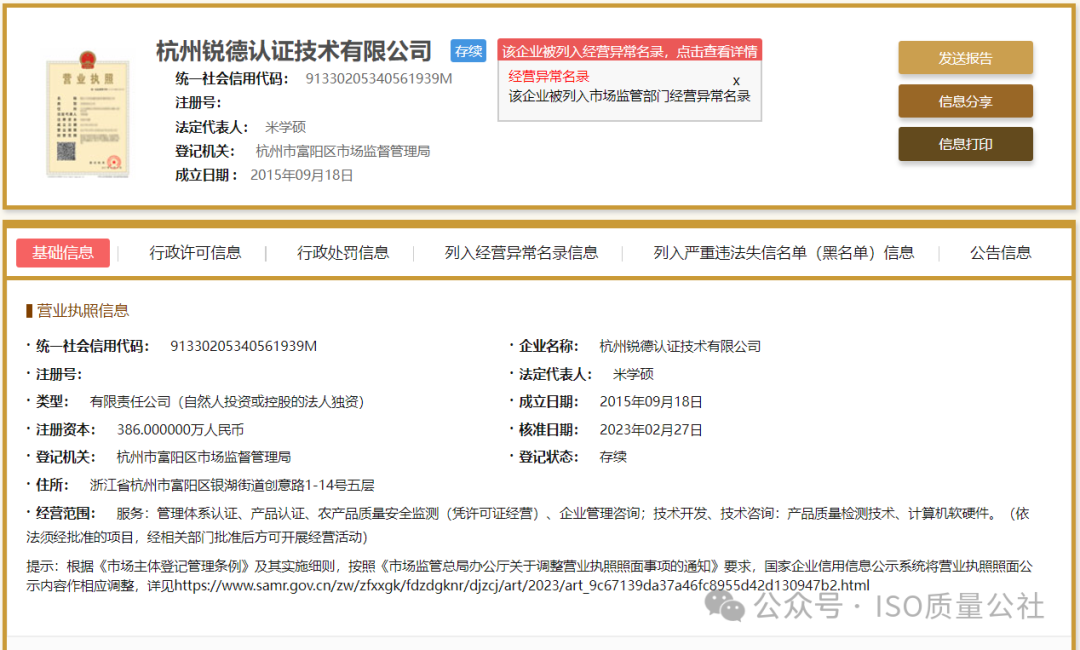Click the 经营异常名录 red heading in popup
Screen dimensions: 1080x650
coord(546,75)
